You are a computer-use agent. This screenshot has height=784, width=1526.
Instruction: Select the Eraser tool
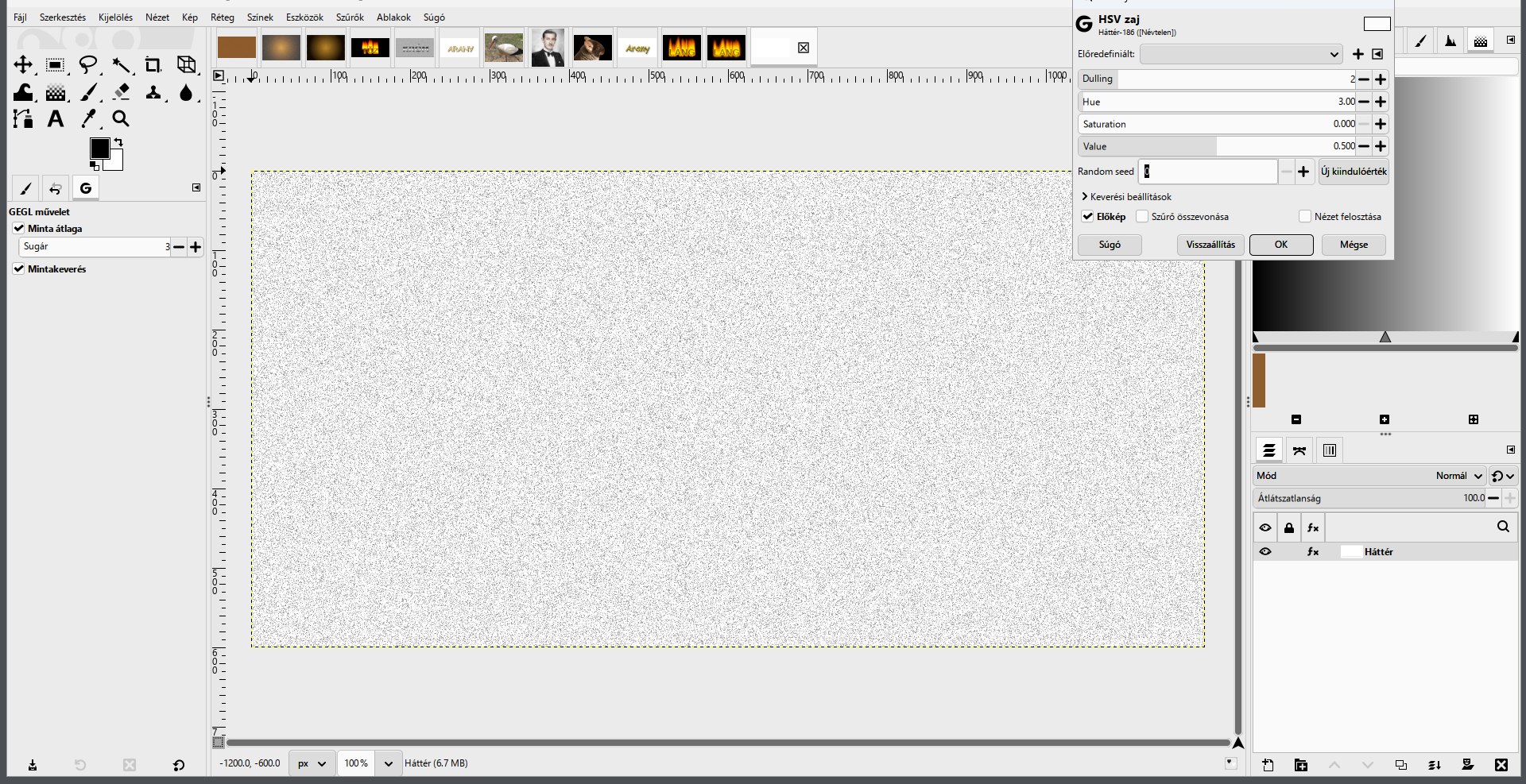click(121, 92)
